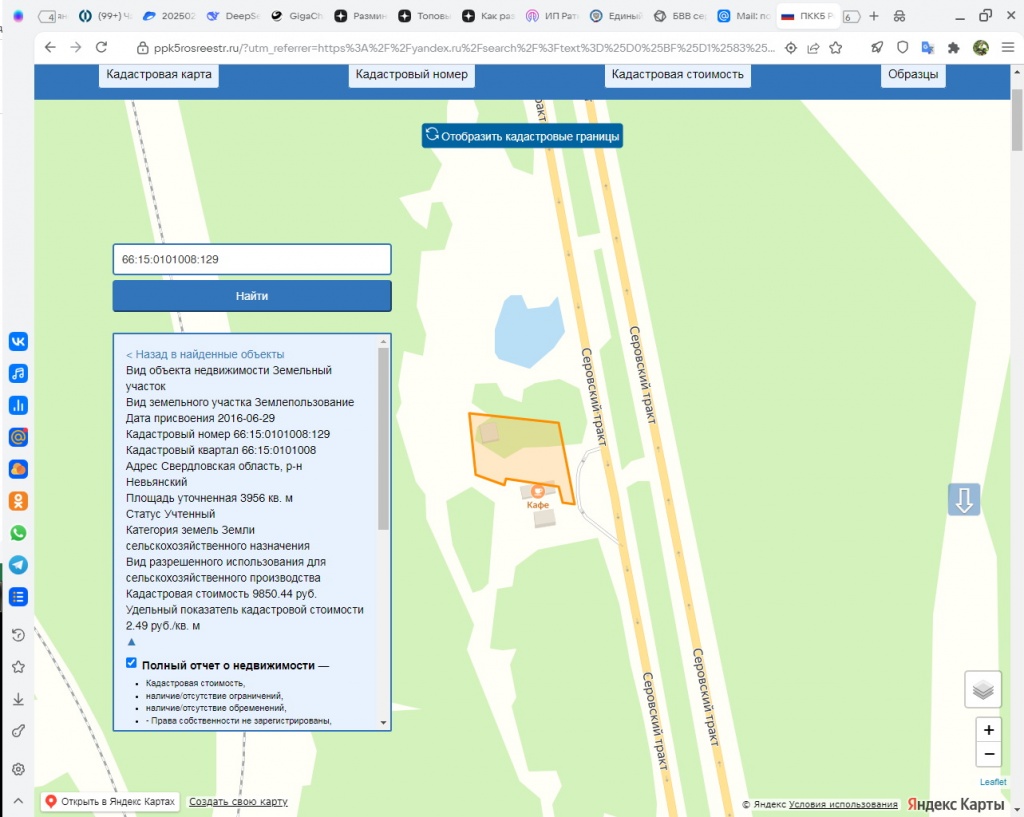Click the blue down-arrow map button
The width and height of the screenshot is (1024, 817).
click(964, 499)
